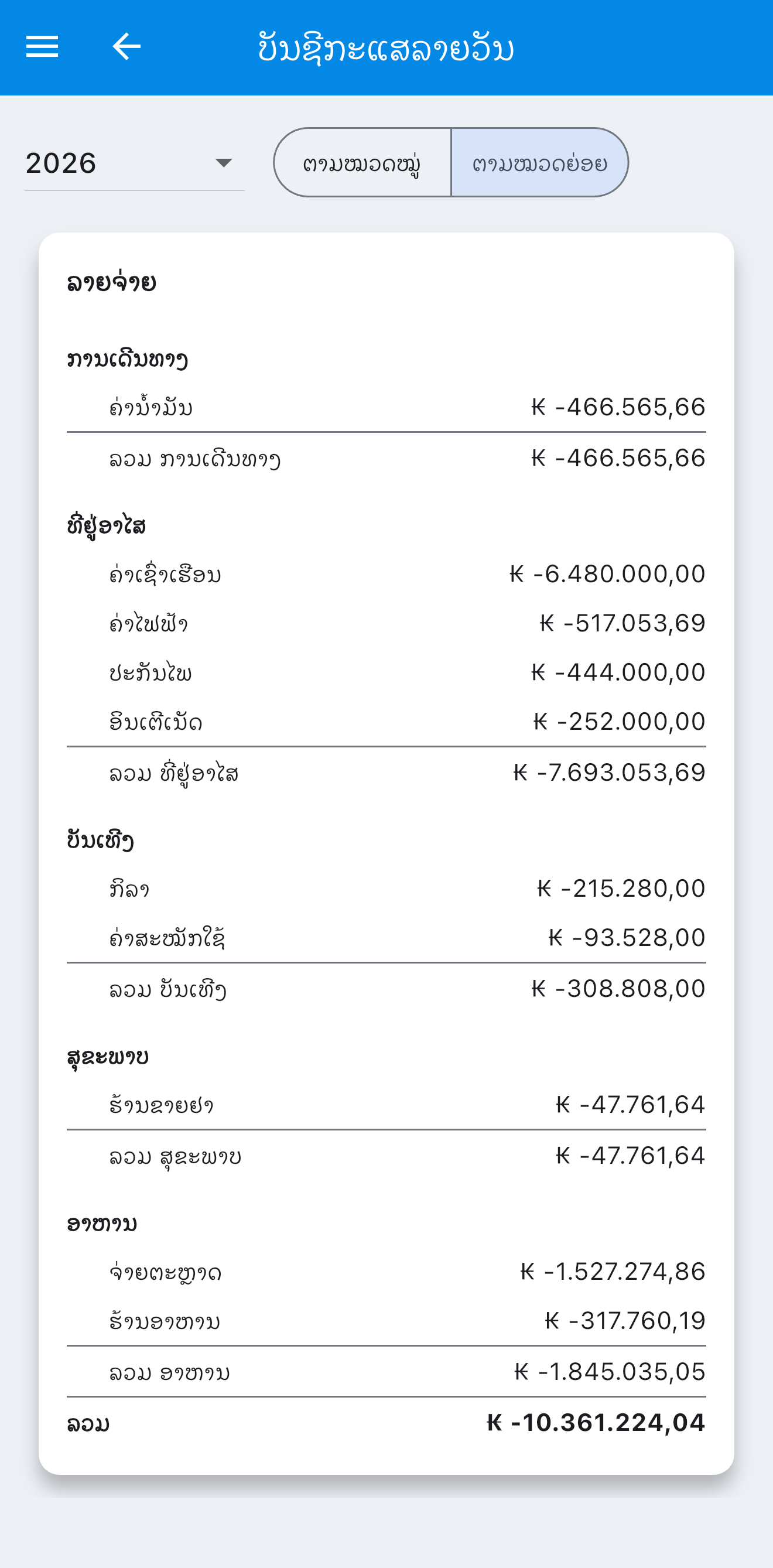
Task: Open the ຄ່າສະໝັກໃຊ້ expense row
Action: (x=386, y=938)
